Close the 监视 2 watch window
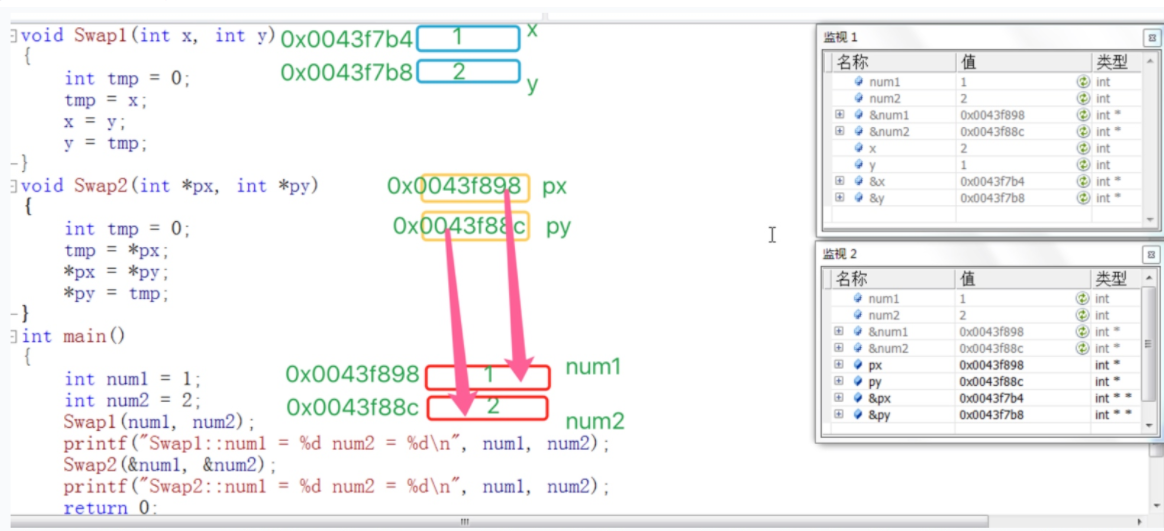 (1150, 255)
